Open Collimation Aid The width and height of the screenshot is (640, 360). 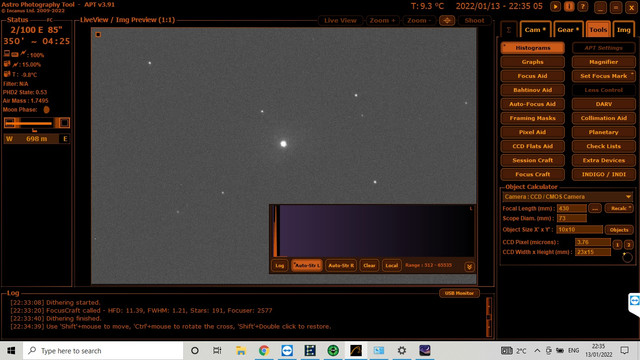coord(604,118)
